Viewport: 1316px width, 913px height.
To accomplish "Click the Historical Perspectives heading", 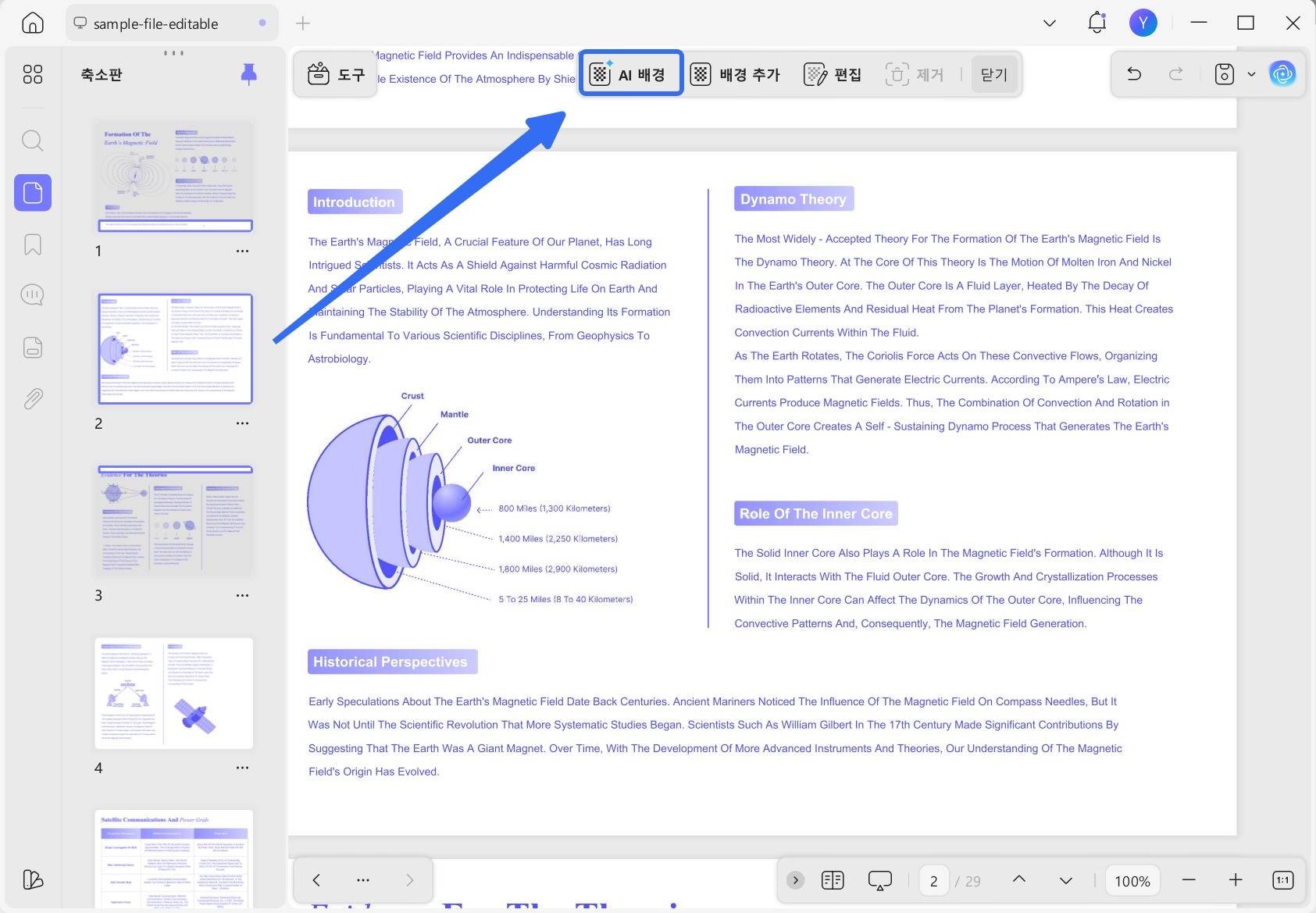I will pyautogui.click(x=391, y=662).
